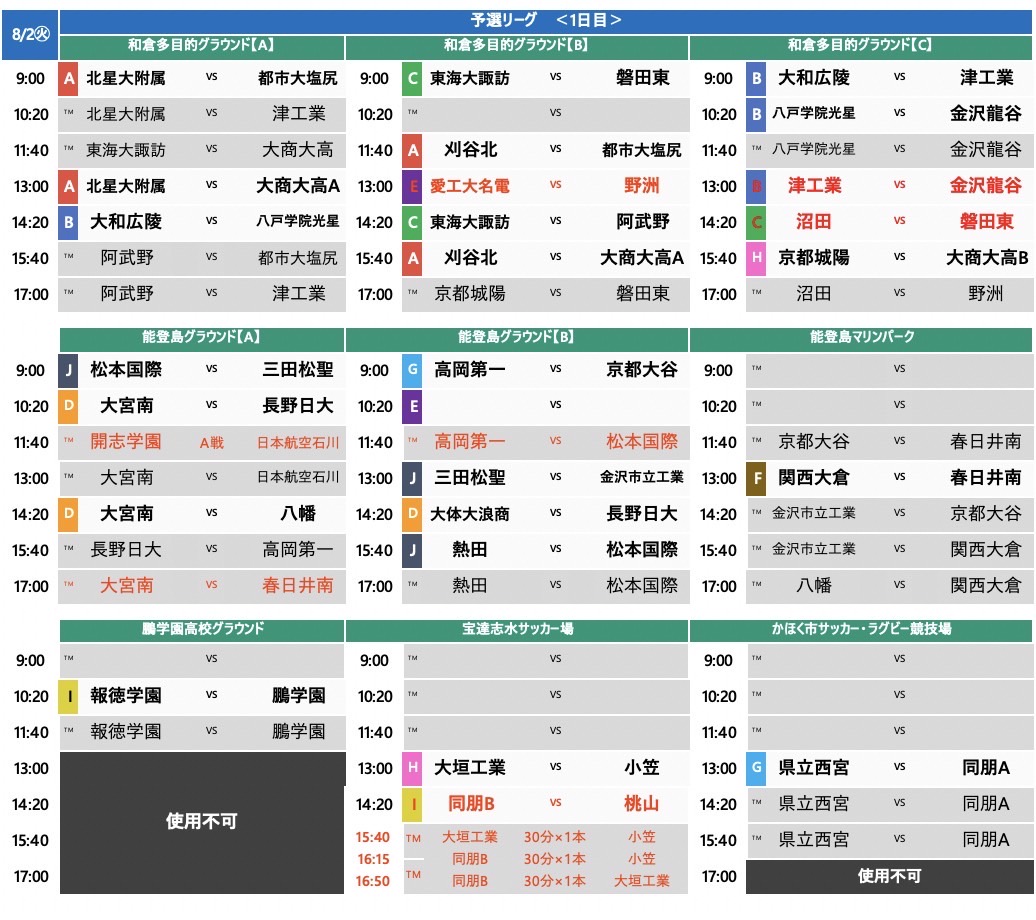
Task: Select the orange D badge beside 大体大浪商
Action: [x=412, y=514]
